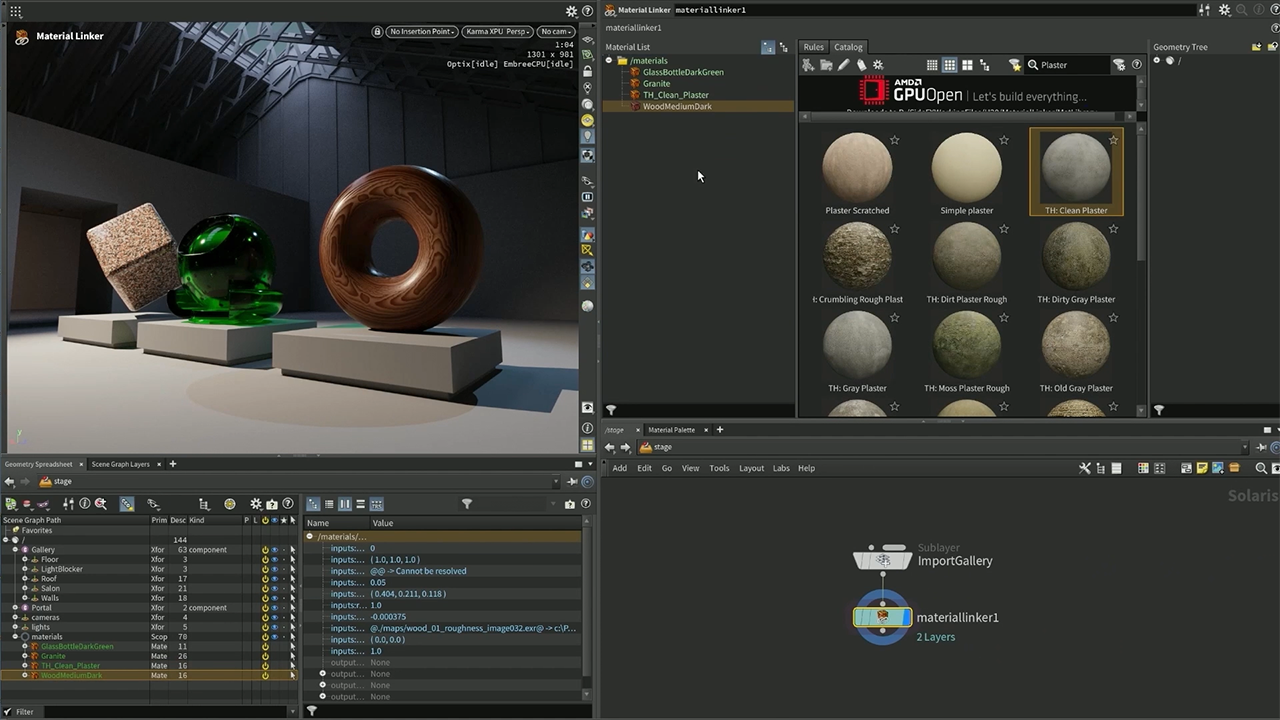
Task: Expand the Portal prim in scene graph
Action: (x=15, y=608)
